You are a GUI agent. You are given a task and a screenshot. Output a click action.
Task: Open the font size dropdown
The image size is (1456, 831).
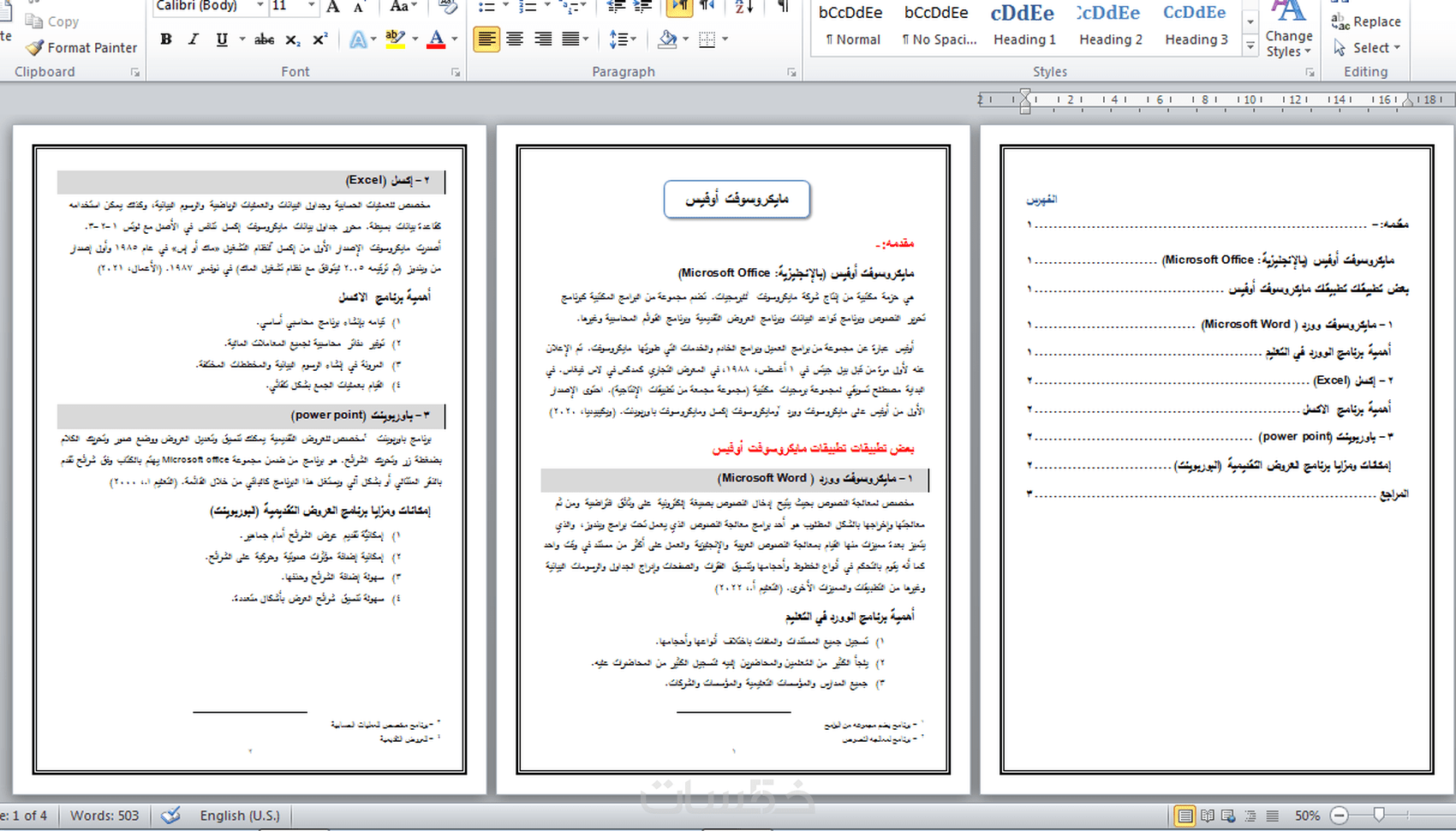pyautogui.click(x=312, y=6)
